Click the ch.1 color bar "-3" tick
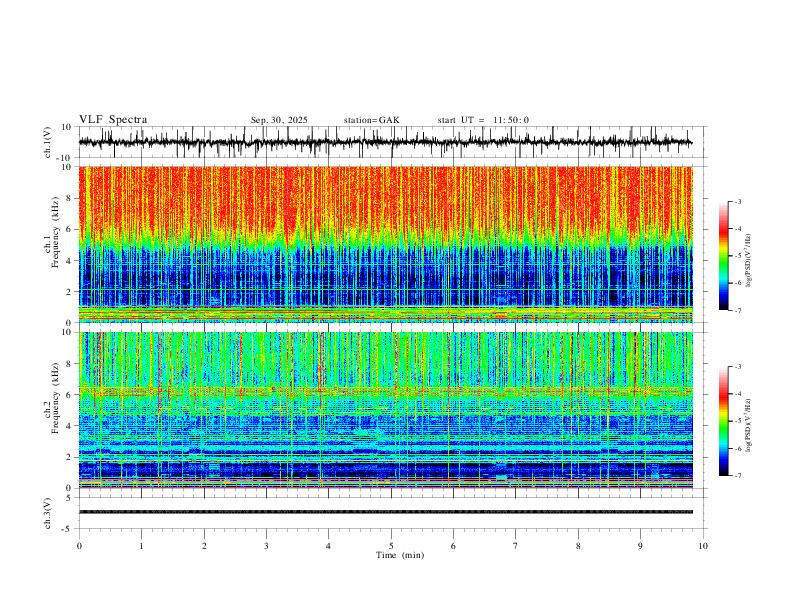The image size is (792, 612). [x=738, y=201]
